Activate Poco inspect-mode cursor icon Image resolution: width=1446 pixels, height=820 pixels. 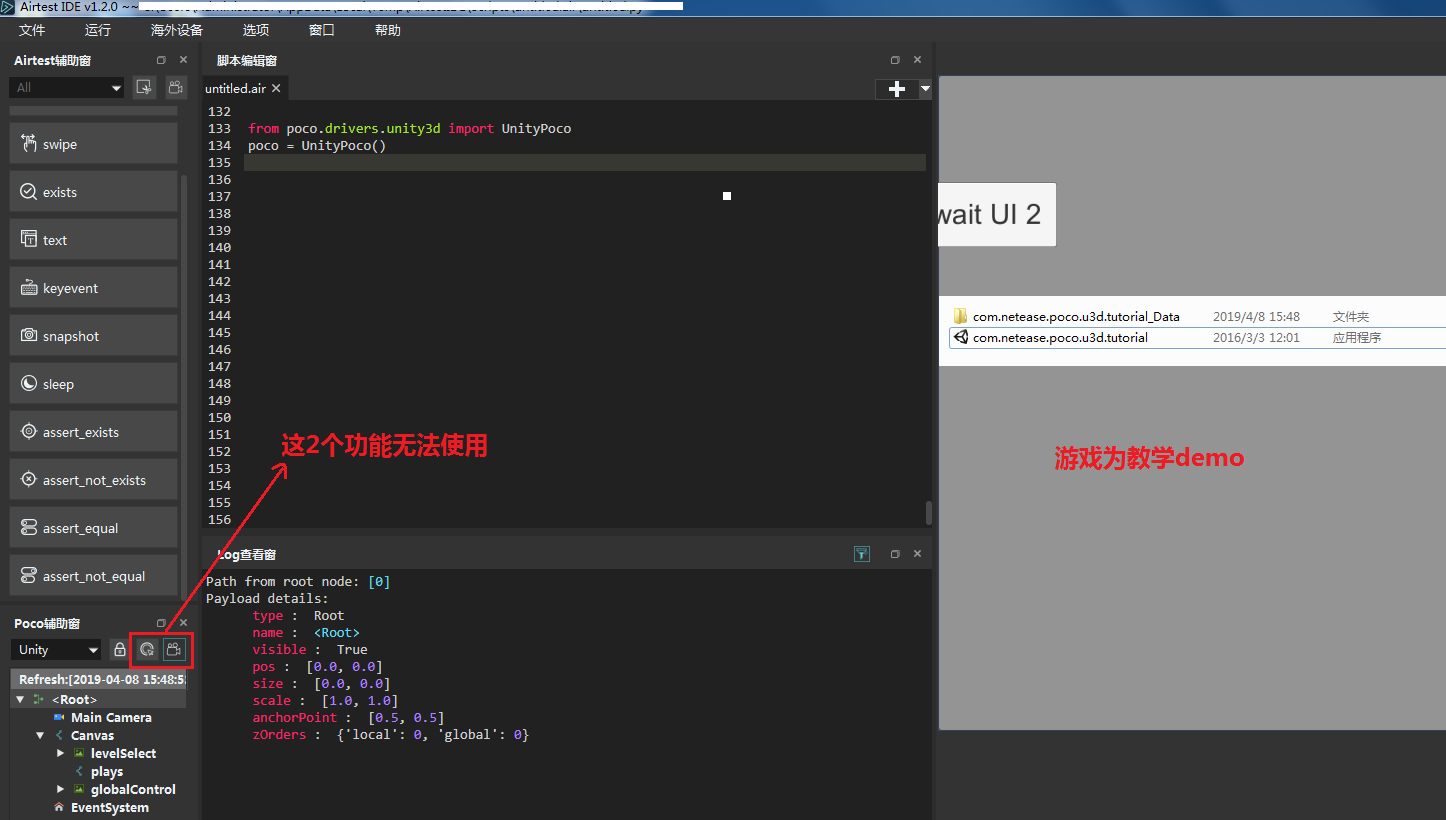147,649
